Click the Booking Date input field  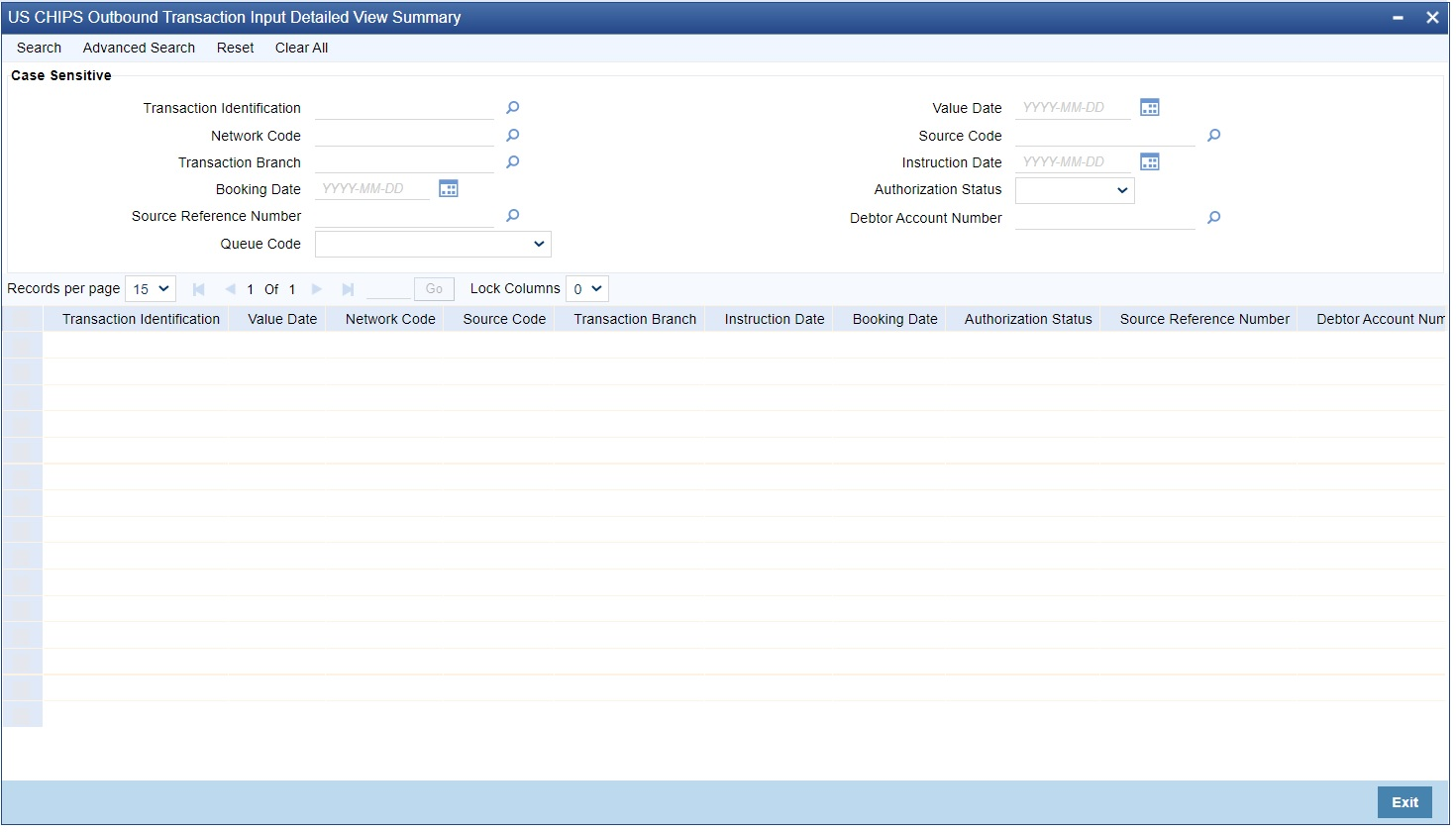pyautogui.click(x=373, y=189)
